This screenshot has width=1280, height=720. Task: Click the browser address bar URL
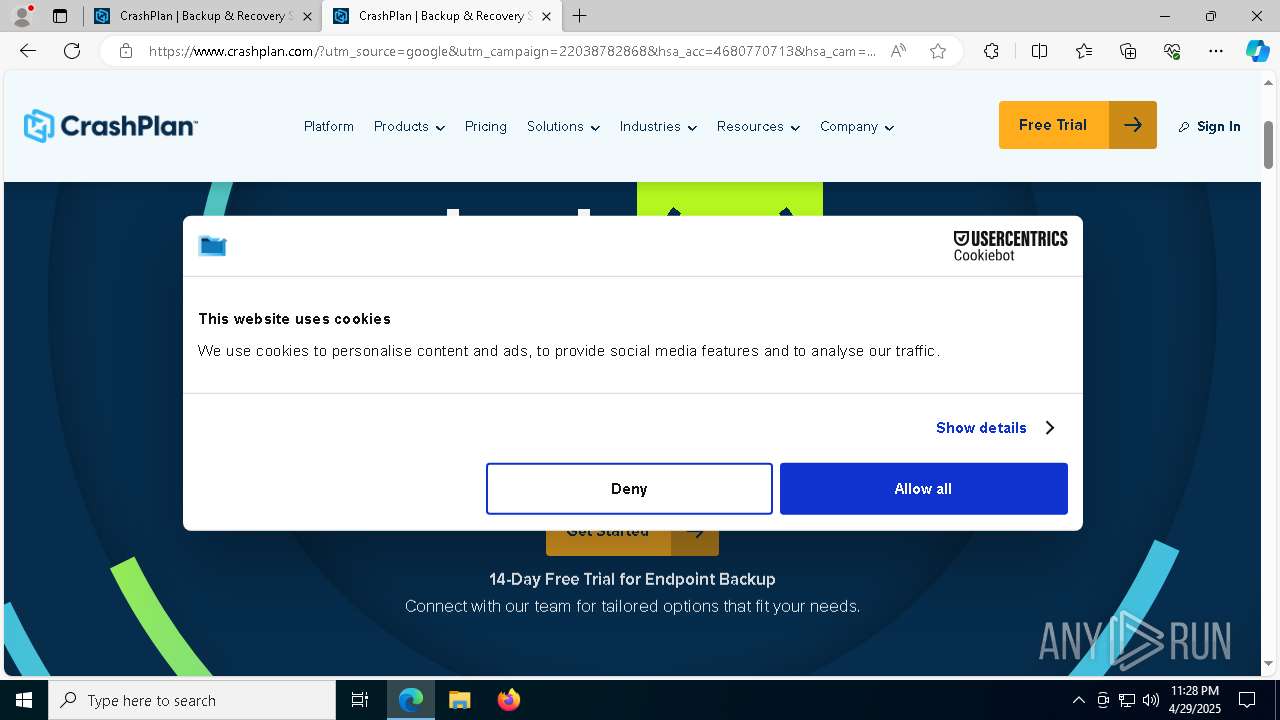point(512,51)
